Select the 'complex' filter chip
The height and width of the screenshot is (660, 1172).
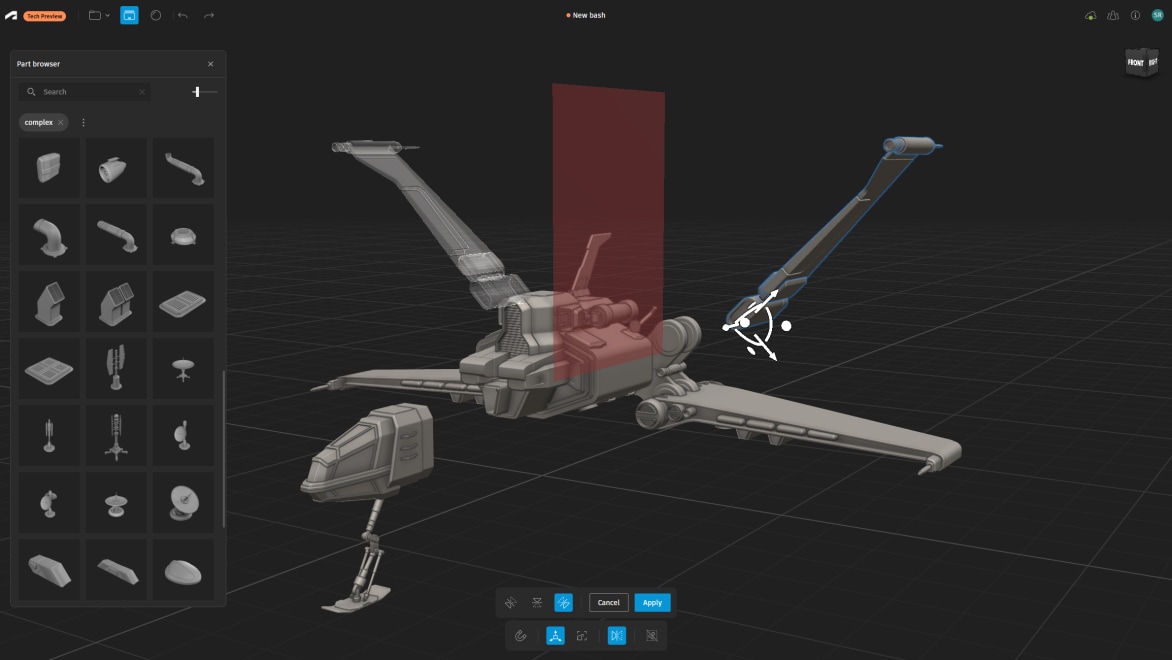click(43, 123)
